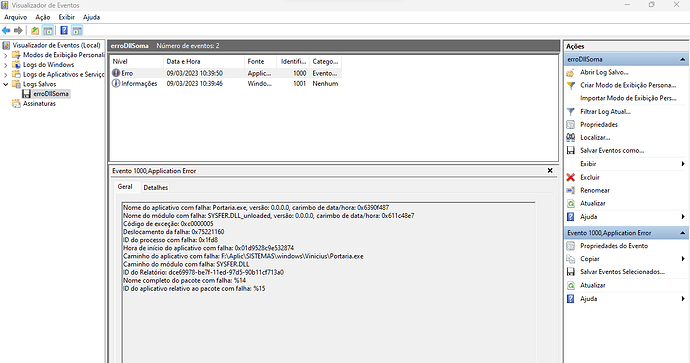
Task: Select the erroDllSoma saved log in tree
Action: tap(51, 94)
